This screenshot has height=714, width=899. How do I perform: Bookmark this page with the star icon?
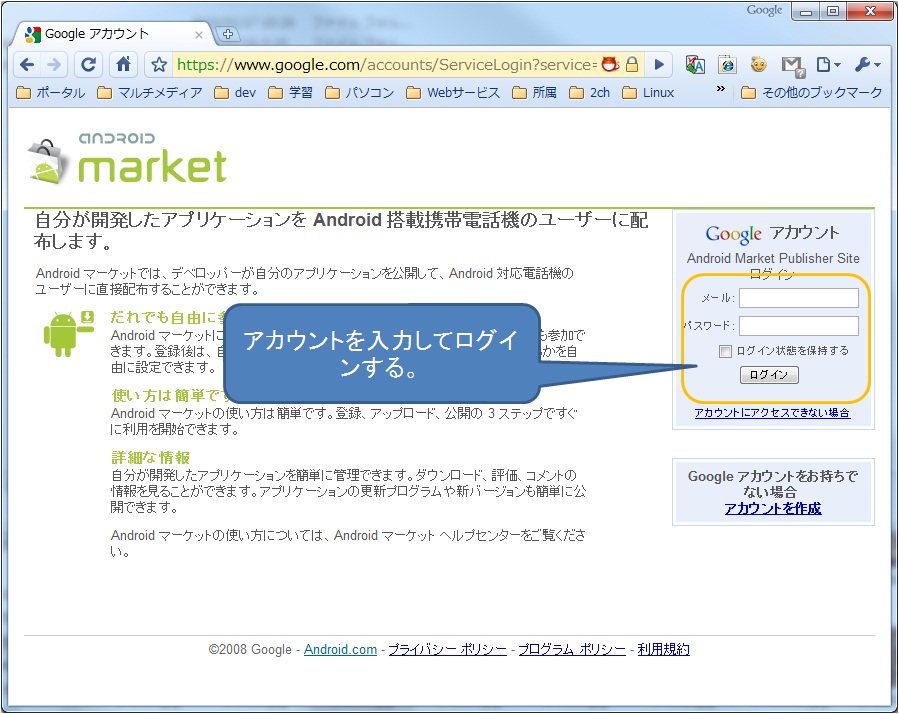(159, 65)
